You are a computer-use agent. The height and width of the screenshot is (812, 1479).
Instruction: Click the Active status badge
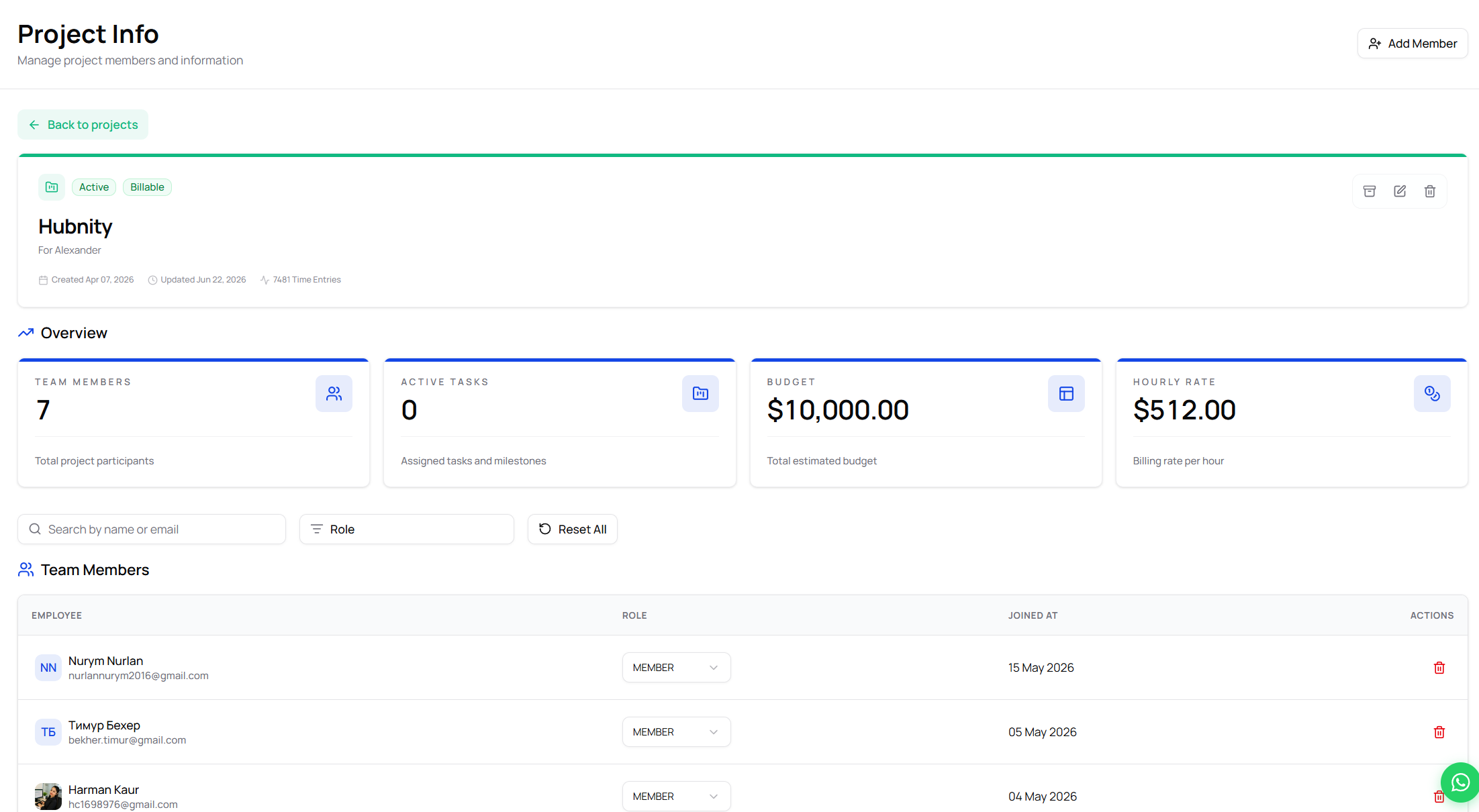click(x=94, y=187)
